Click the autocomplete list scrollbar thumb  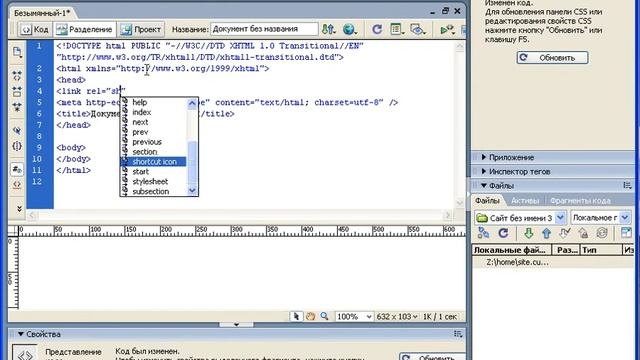[x=192, y=163]
